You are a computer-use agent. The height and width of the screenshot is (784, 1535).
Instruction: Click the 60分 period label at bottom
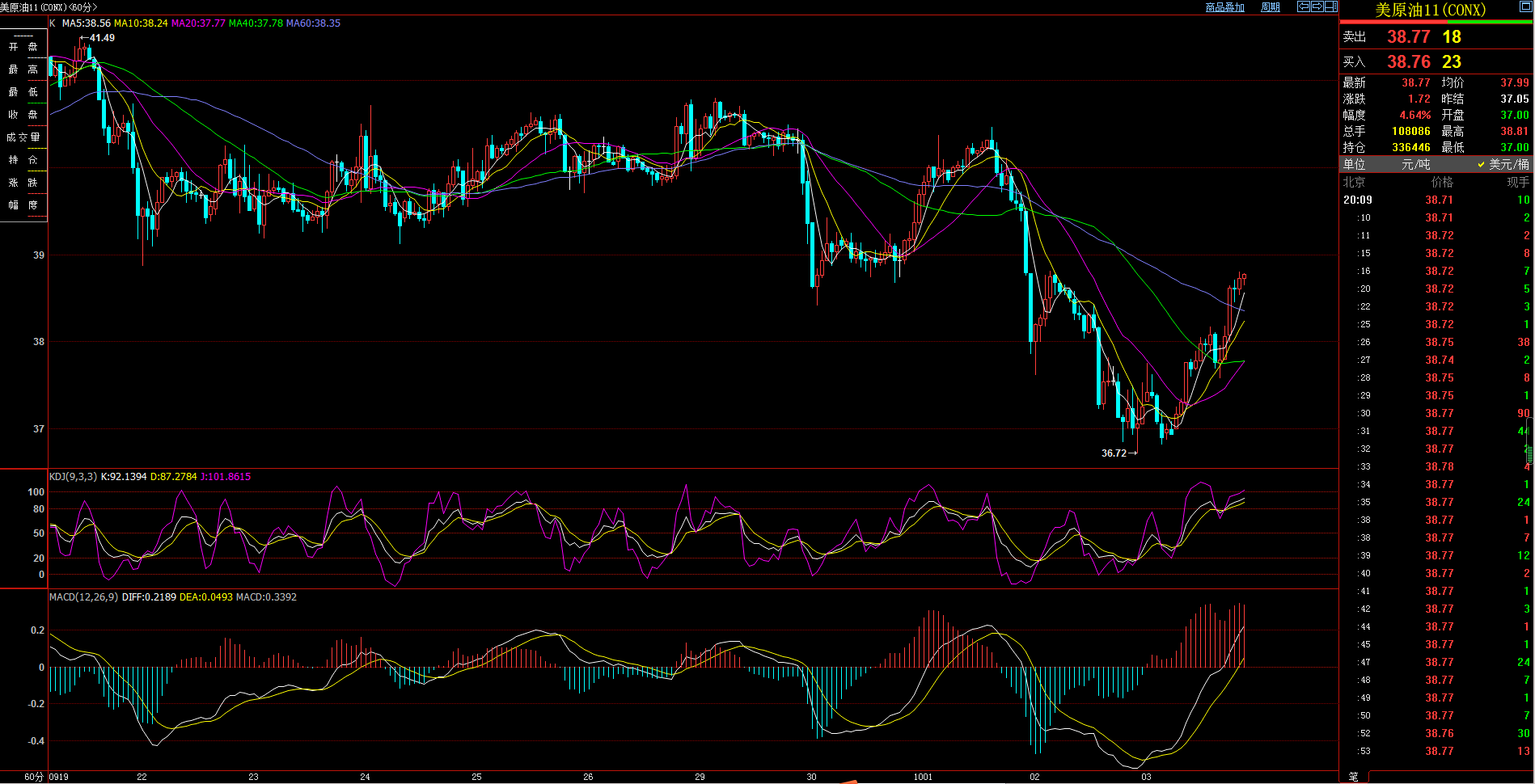pyautogui.click(x=33, y=777)
